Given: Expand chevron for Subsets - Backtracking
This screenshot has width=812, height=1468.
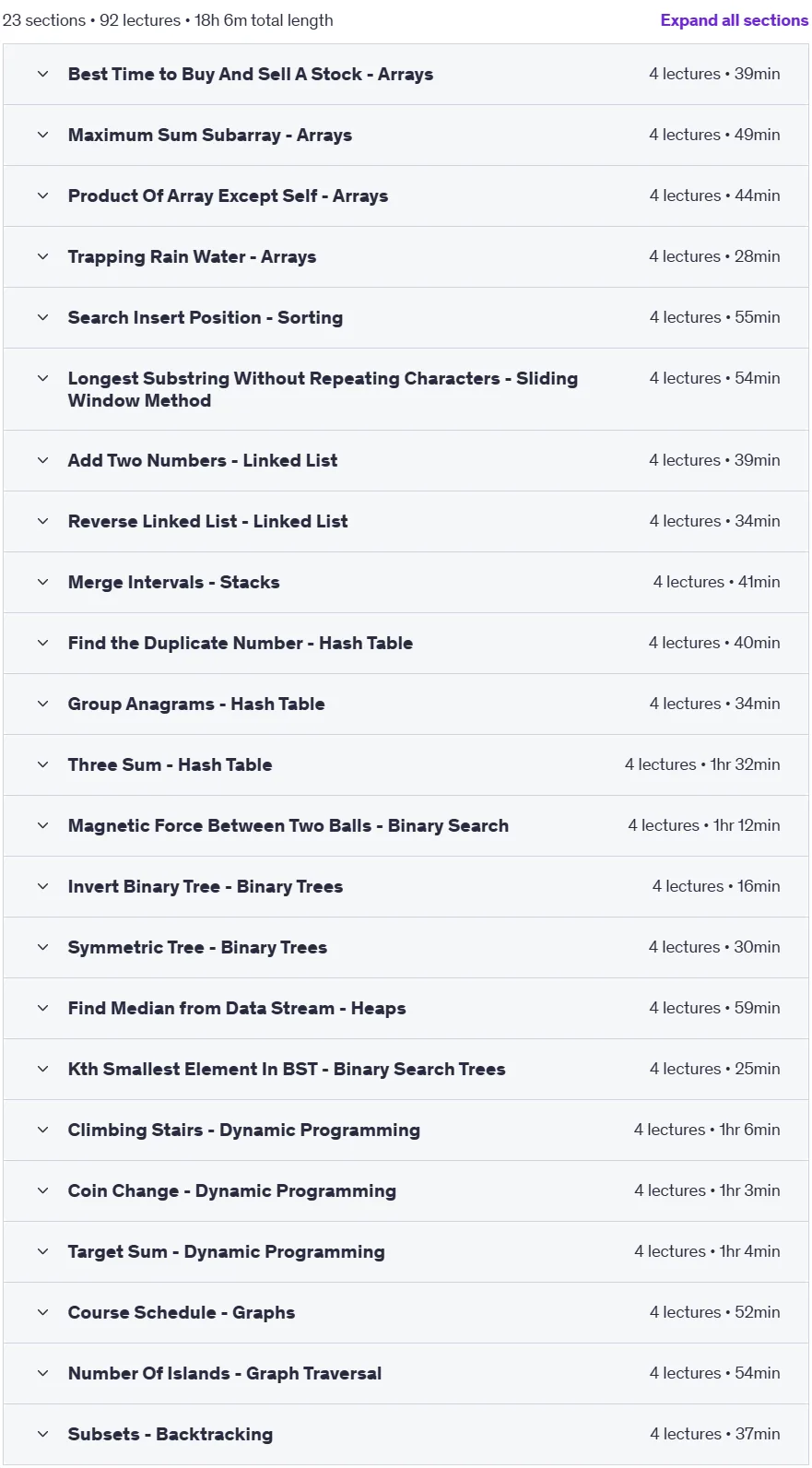Looking at the screenshot, I should pyautogui.click(x=42, y=1434).
